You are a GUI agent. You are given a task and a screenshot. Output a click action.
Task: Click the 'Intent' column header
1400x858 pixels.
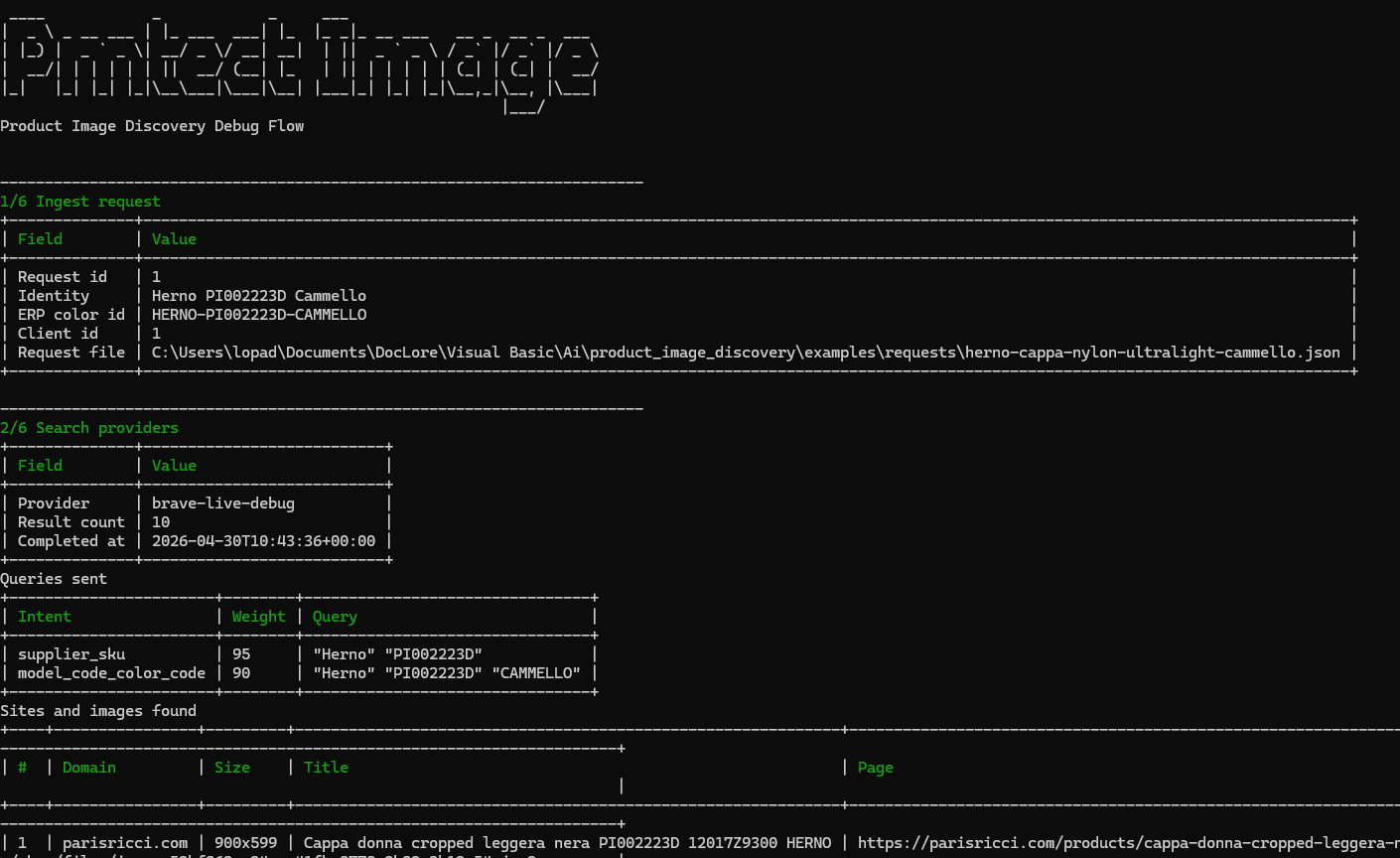click(45, 617)
